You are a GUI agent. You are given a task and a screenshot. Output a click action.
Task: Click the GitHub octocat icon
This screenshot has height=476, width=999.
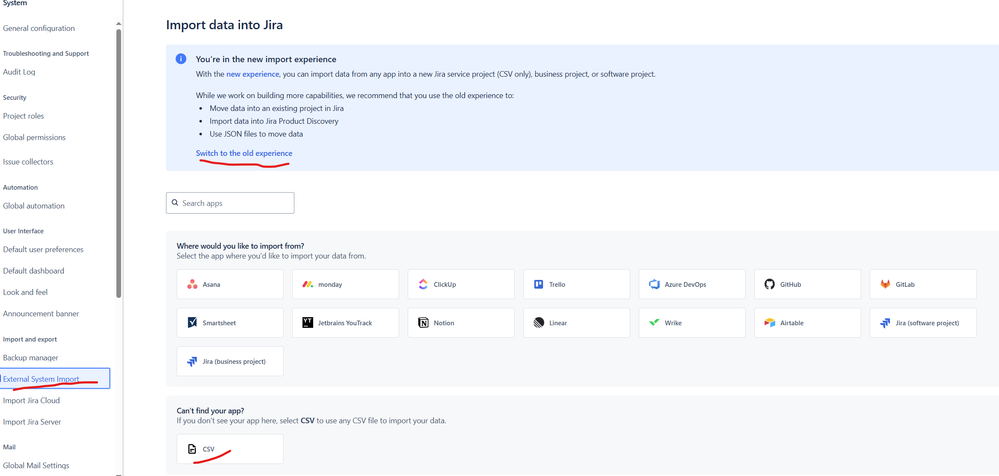pyautogui.click(x=770, y=285)
